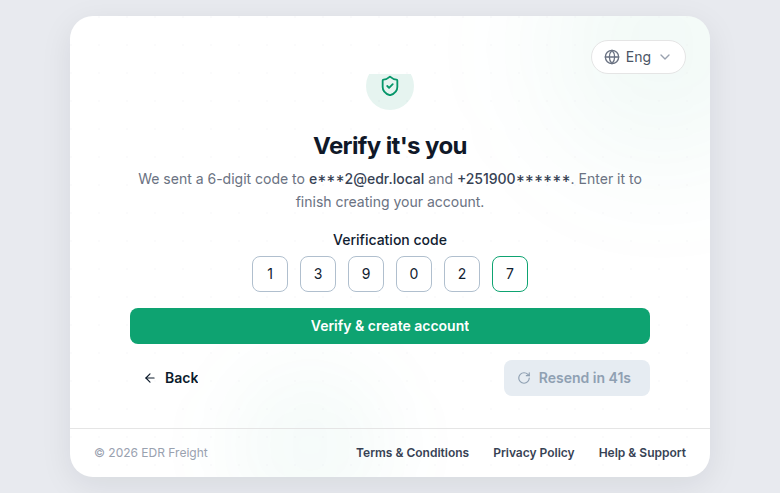The image size is (780, 493).
Task: Click the Resend in 41s button
Action: [577, 378]
